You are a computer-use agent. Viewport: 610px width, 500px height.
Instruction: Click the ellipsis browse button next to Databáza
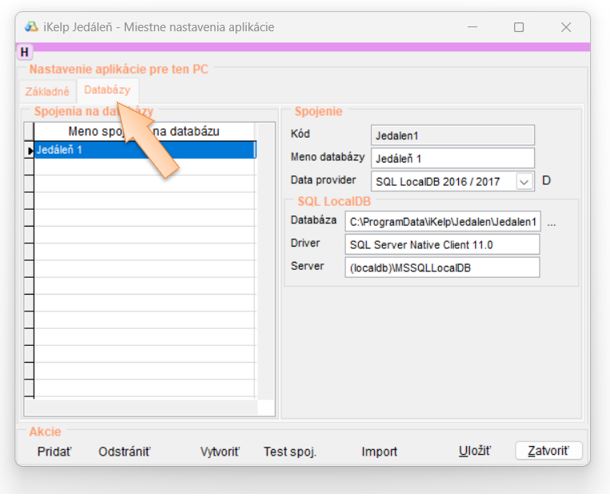tap(551, 222)
